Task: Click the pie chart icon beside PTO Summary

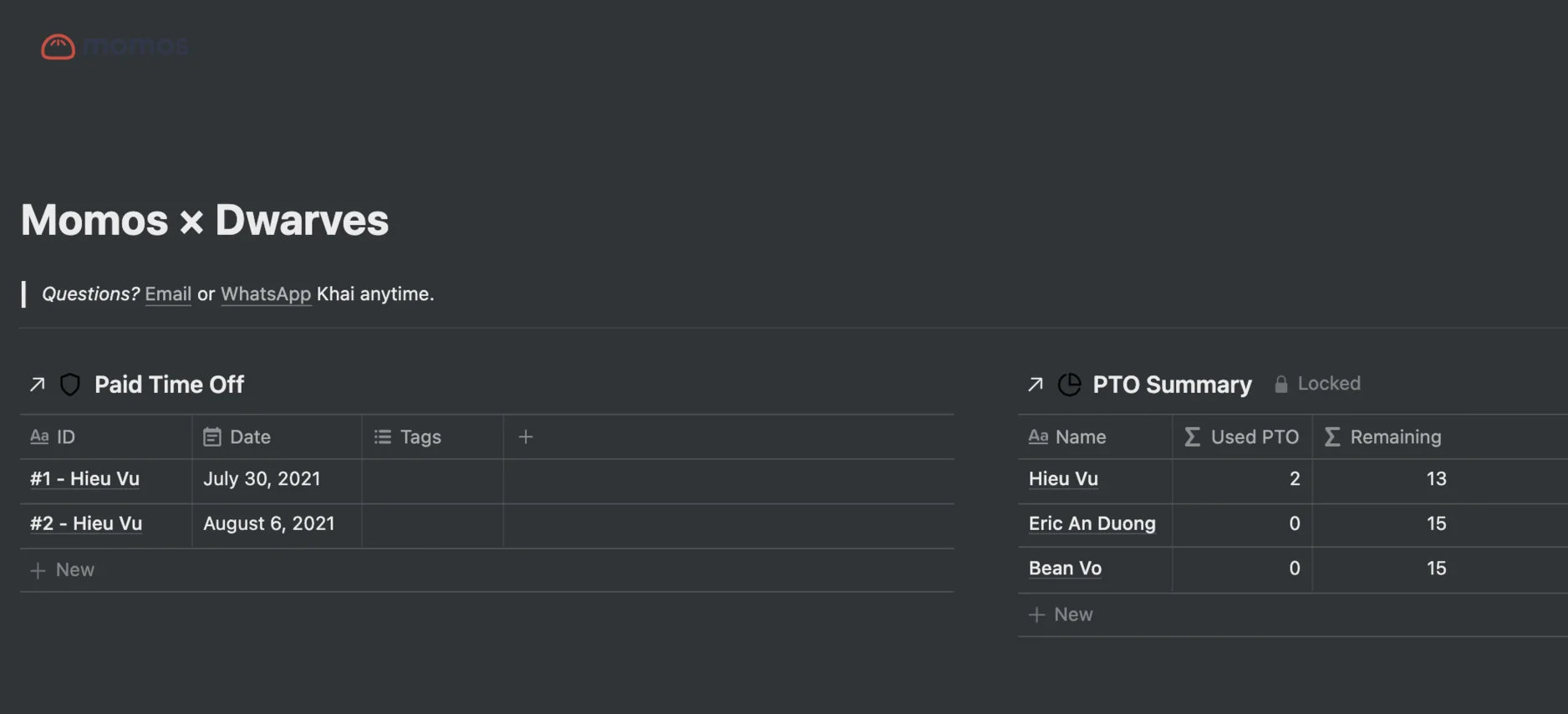Action: click(x=1069, y=385)
